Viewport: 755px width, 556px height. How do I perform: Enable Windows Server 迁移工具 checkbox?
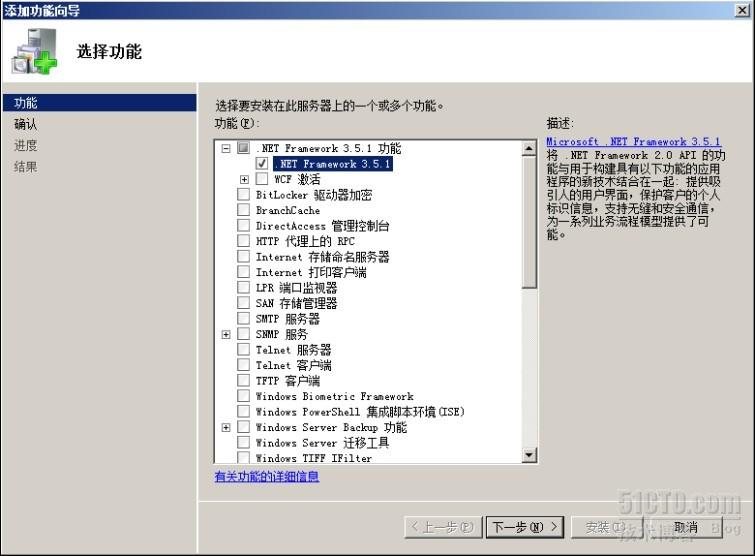click(x=244, y=442)
